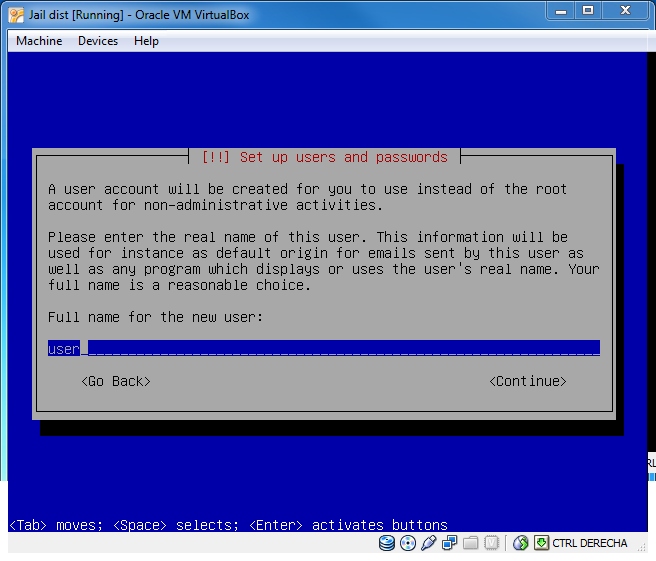Minimize the VirtualBox window
Viewport: 656px width, 561px height.
[x=561, y=11]
